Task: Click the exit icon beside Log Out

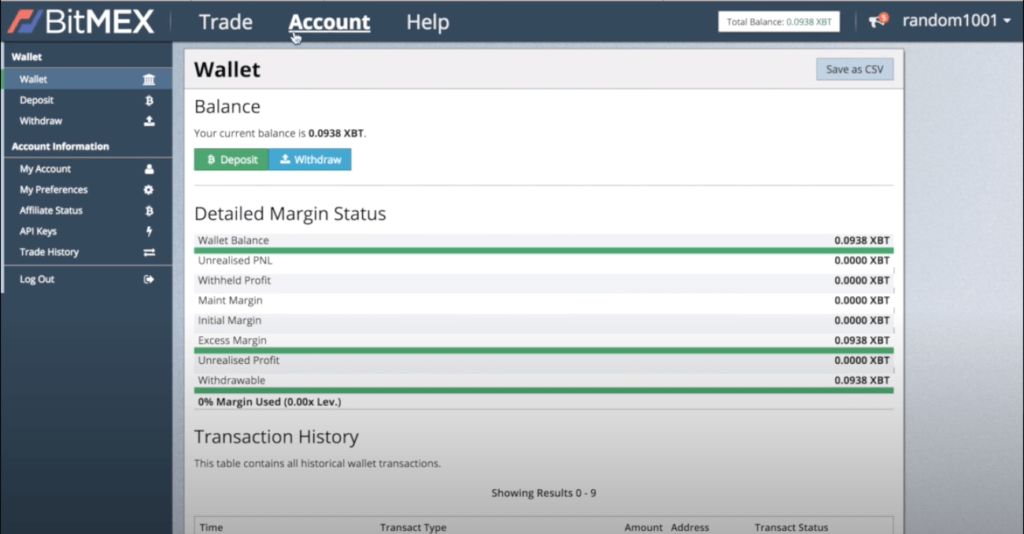Action: [x=149, y=279]
